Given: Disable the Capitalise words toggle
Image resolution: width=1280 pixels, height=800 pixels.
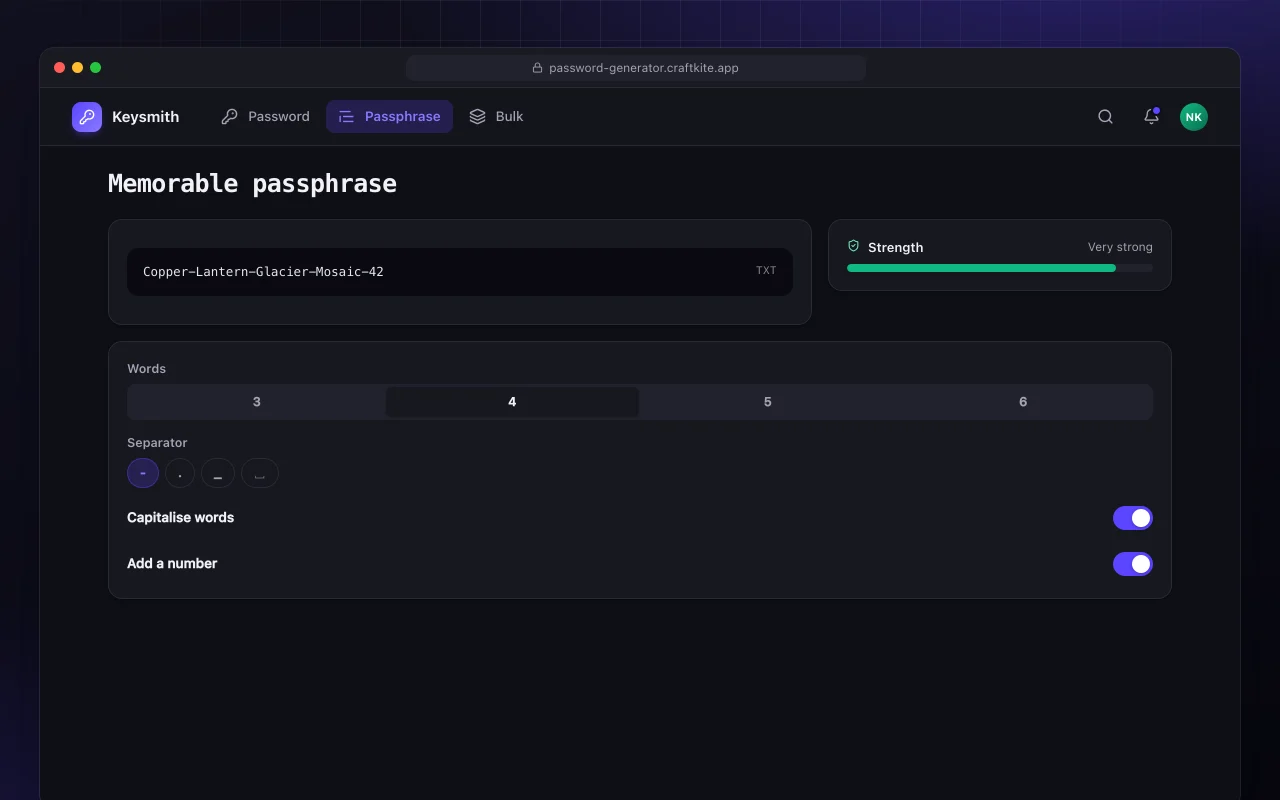Looking at the screenshot, I should (1133, 518).
